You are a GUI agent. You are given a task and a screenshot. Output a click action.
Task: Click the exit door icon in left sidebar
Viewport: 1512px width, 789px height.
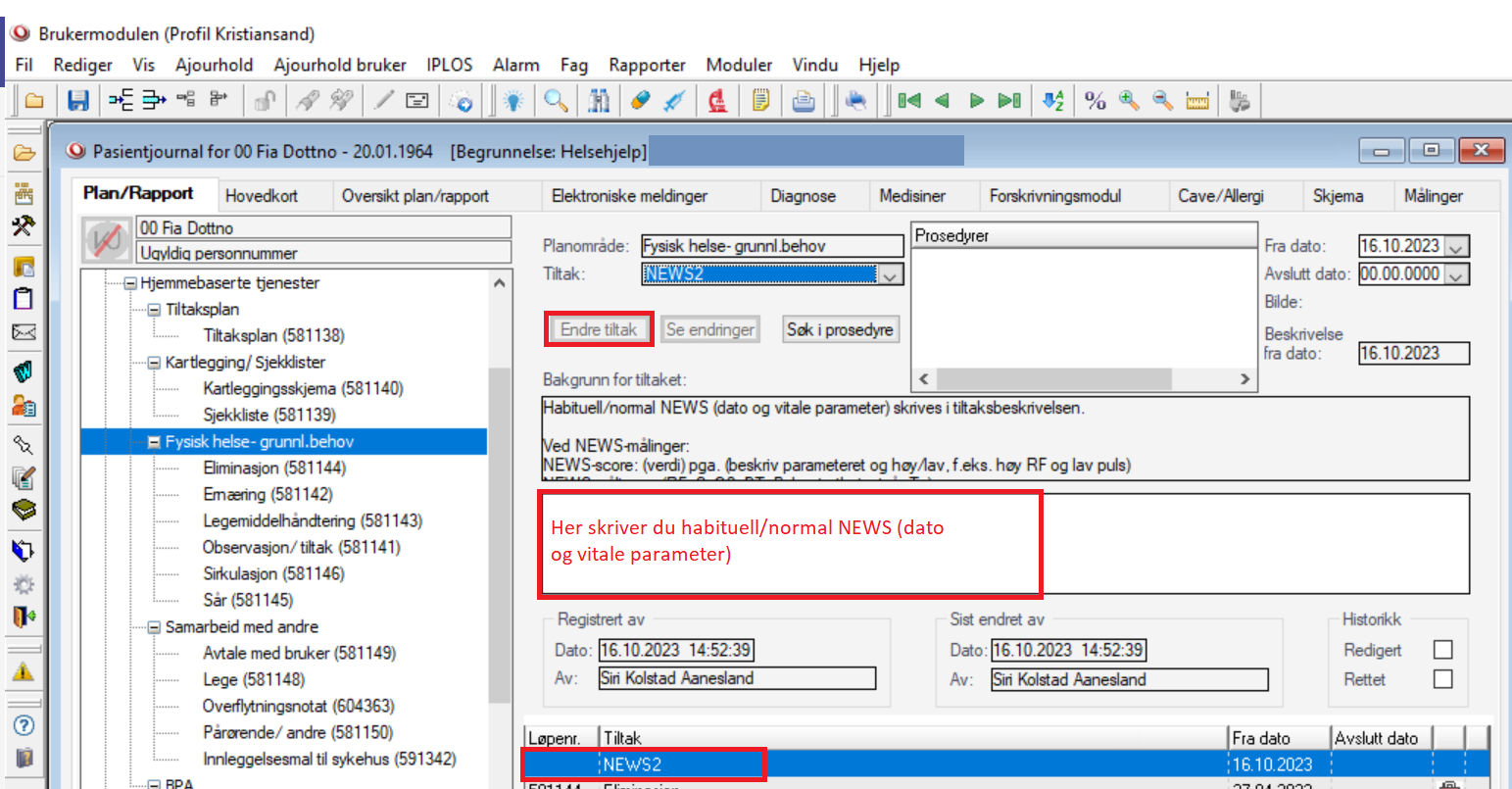pyautogui.click(x=24, y=616)
